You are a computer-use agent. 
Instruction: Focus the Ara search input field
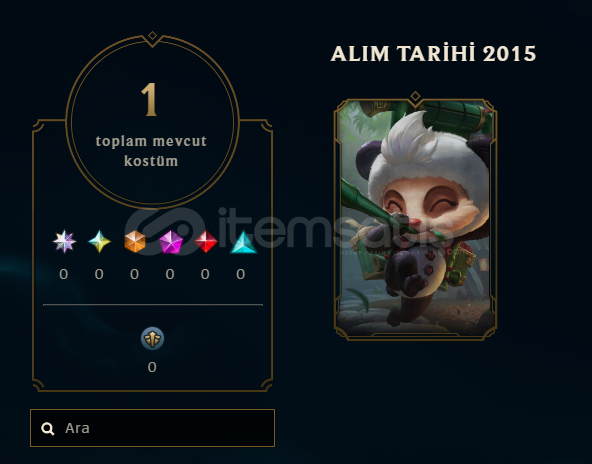tap(153, 428)
